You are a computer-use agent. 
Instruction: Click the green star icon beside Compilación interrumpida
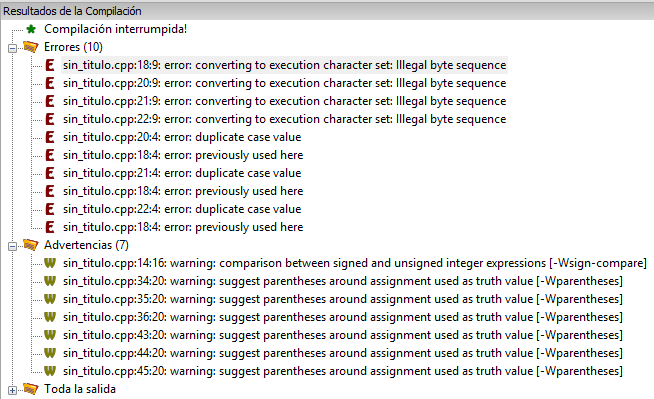pyautogui.click(x=31, y=29)
